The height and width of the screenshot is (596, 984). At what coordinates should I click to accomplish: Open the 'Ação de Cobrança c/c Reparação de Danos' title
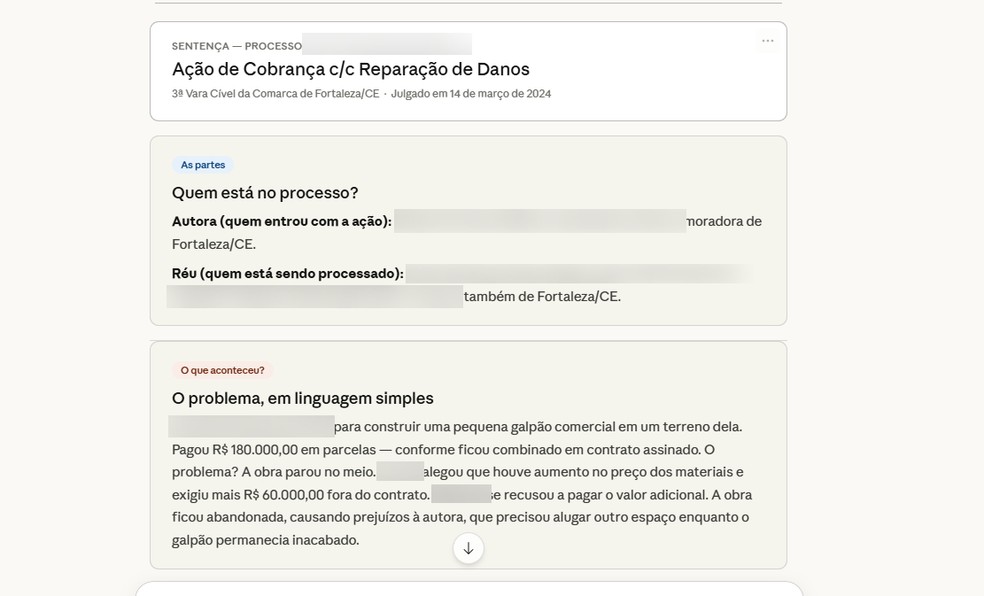click(350, 68)
